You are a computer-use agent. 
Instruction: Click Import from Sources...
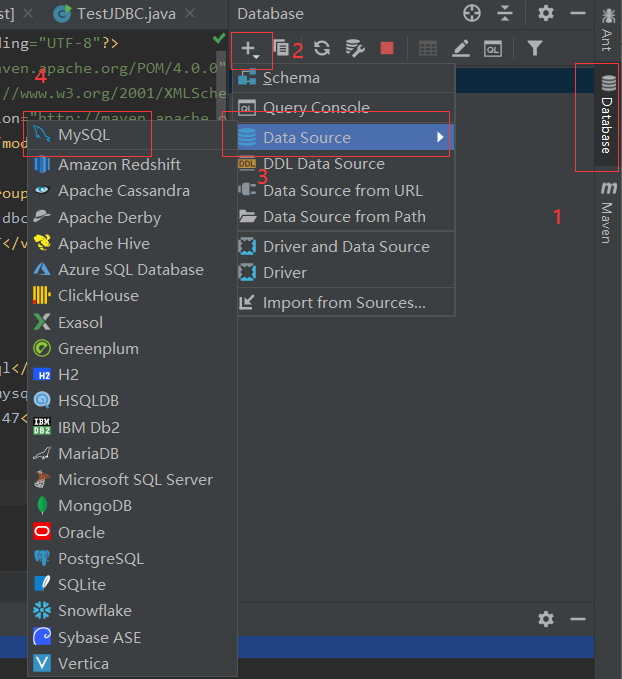346,303
